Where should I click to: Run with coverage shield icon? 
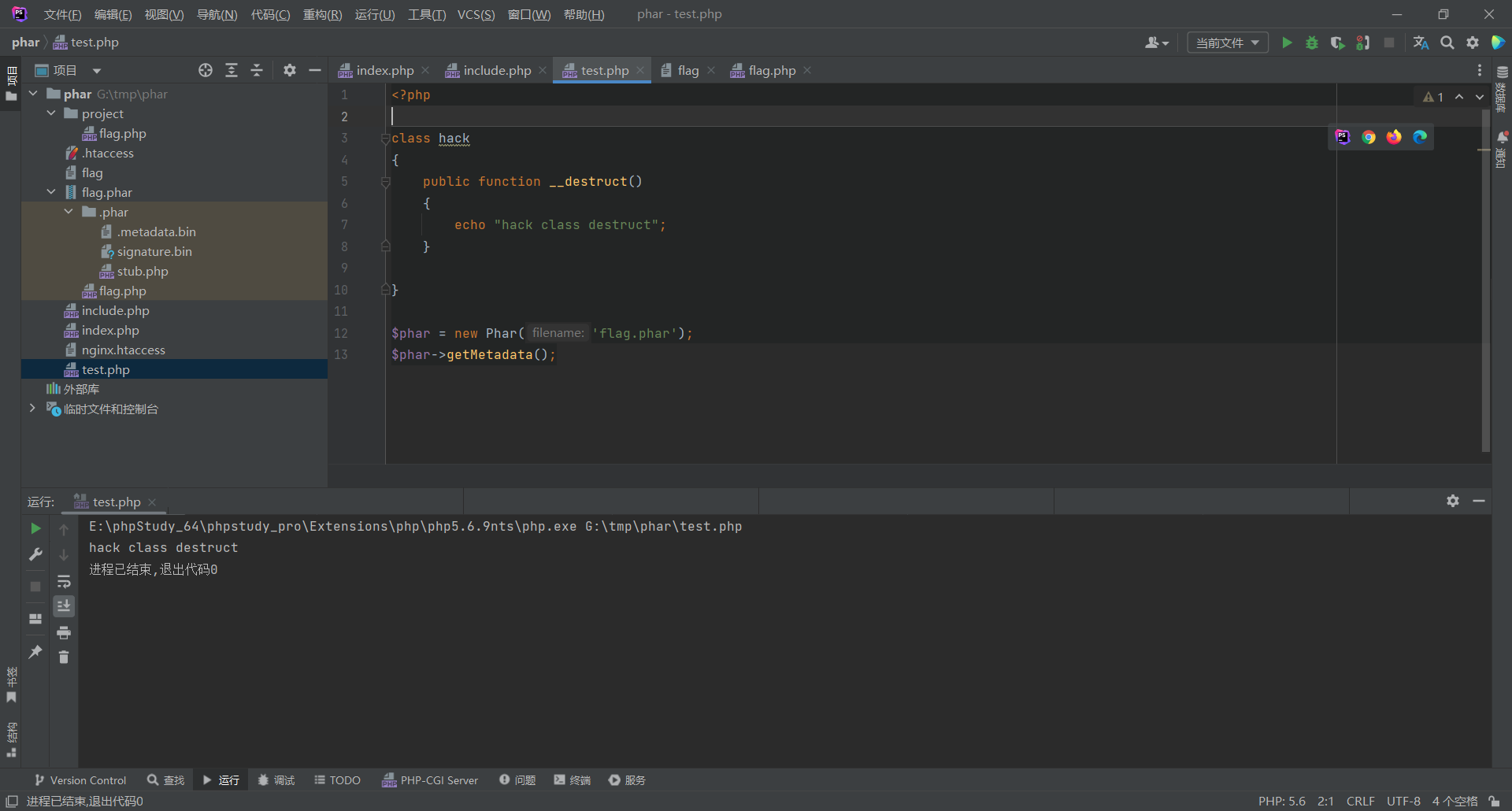pyautogui.click(x=1337, y=43)
